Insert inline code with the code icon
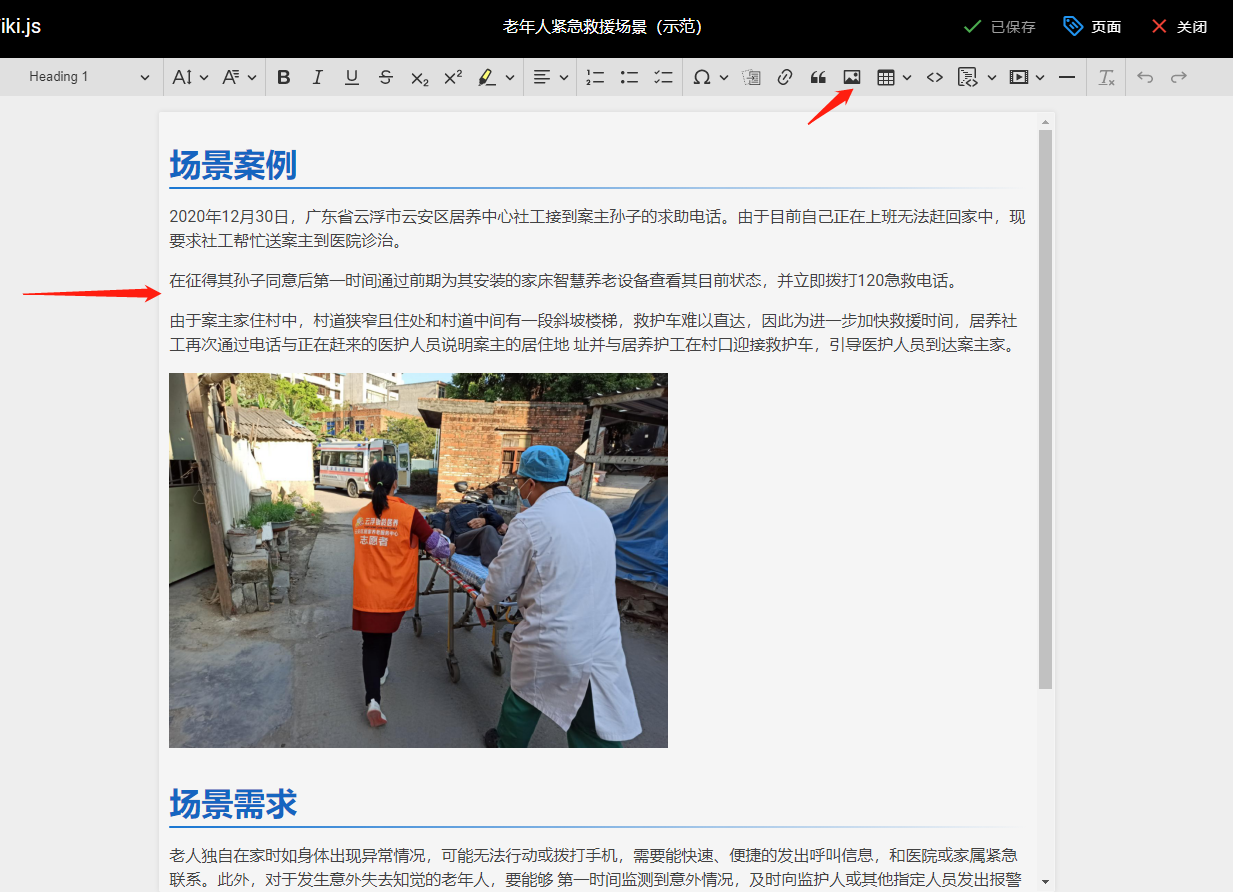 (934, 77)
